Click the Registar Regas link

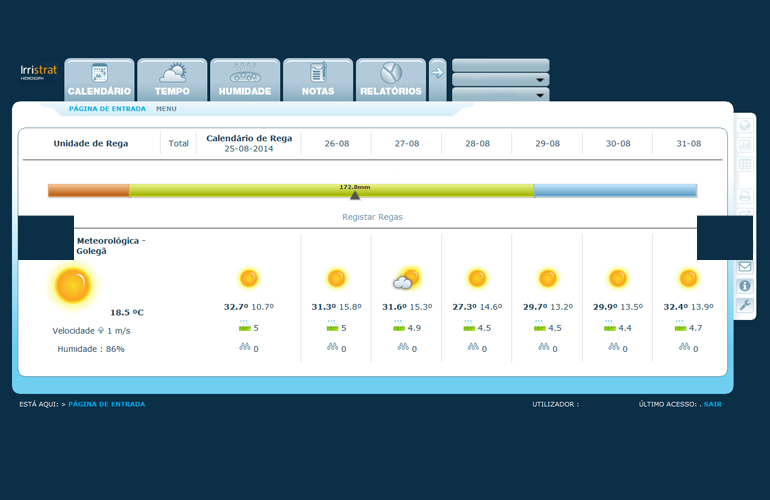click(x=372, y=217)
